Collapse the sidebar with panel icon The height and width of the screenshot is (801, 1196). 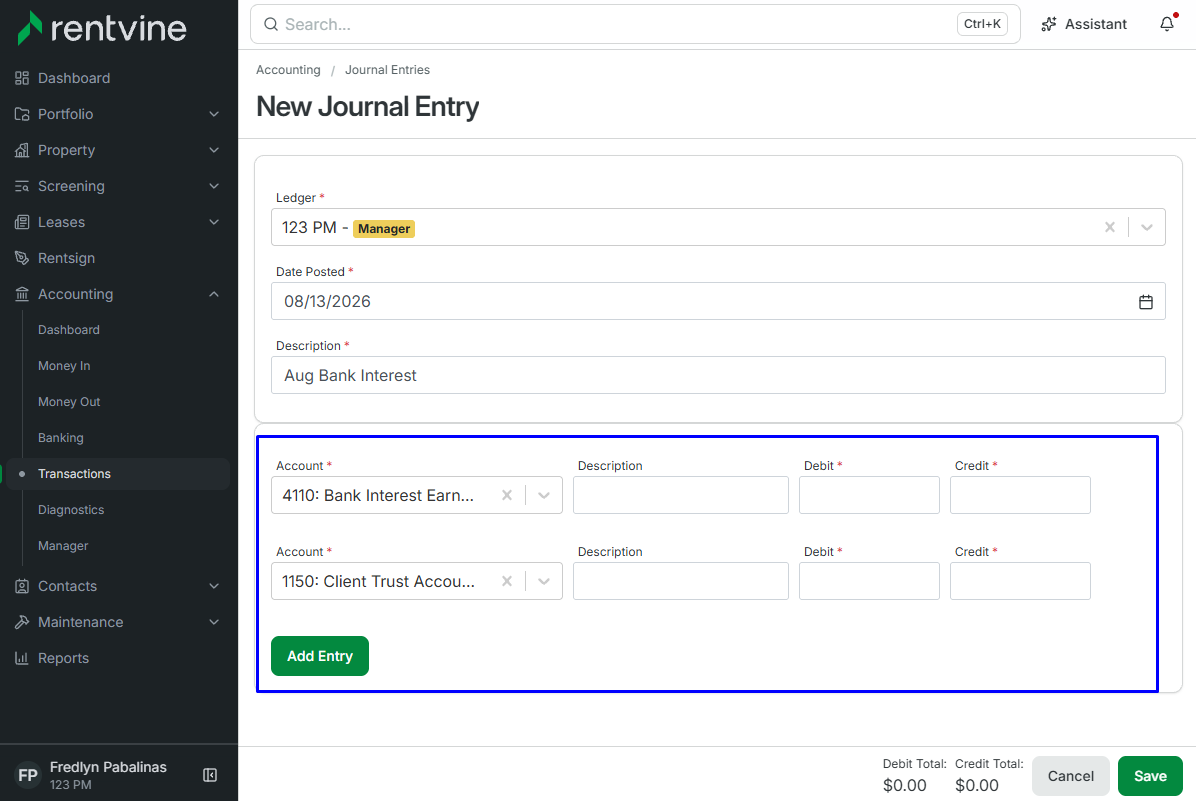[211, 775]
